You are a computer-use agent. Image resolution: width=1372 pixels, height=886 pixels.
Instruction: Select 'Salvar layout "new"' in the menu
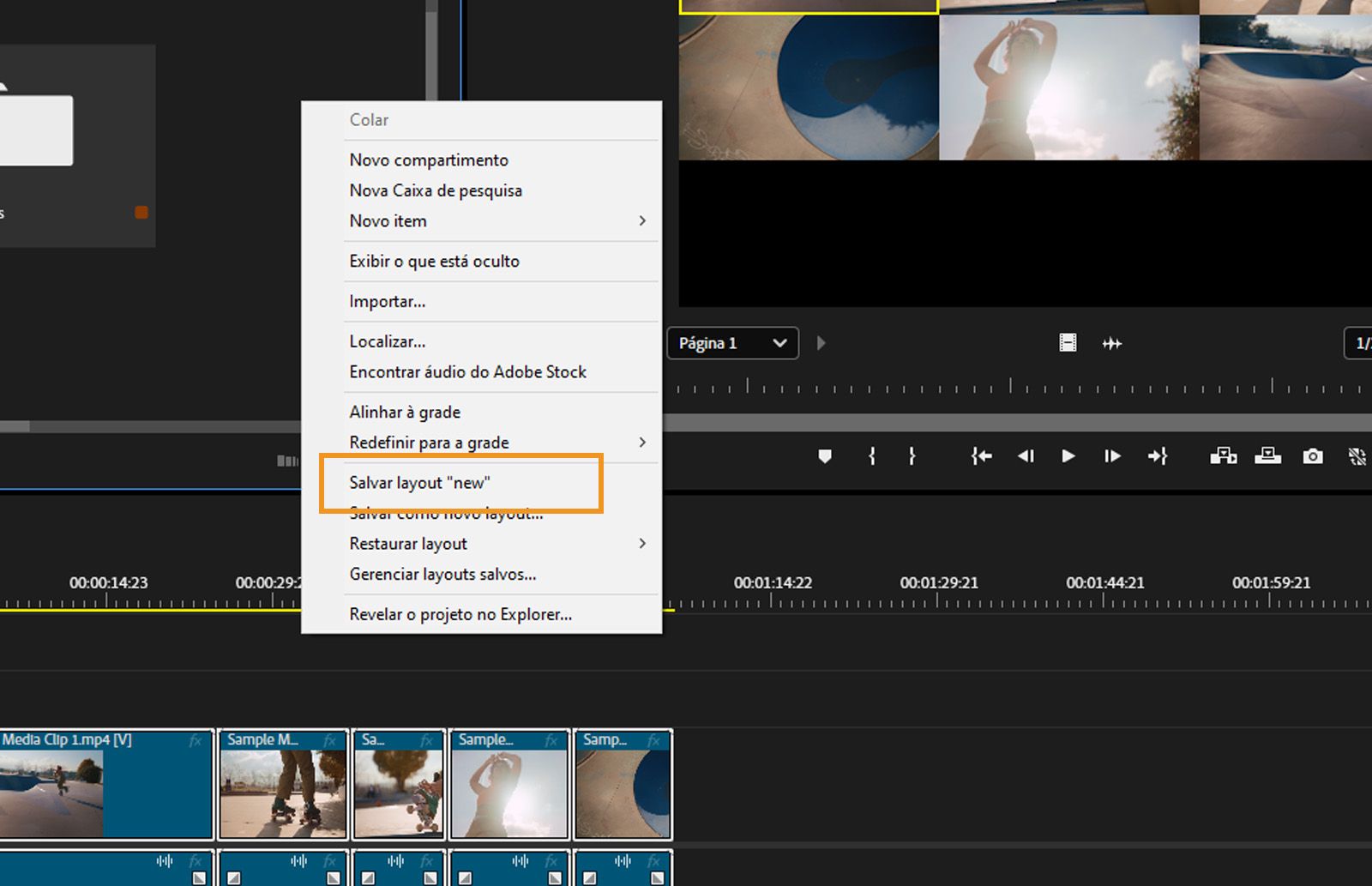coord(419,482)
